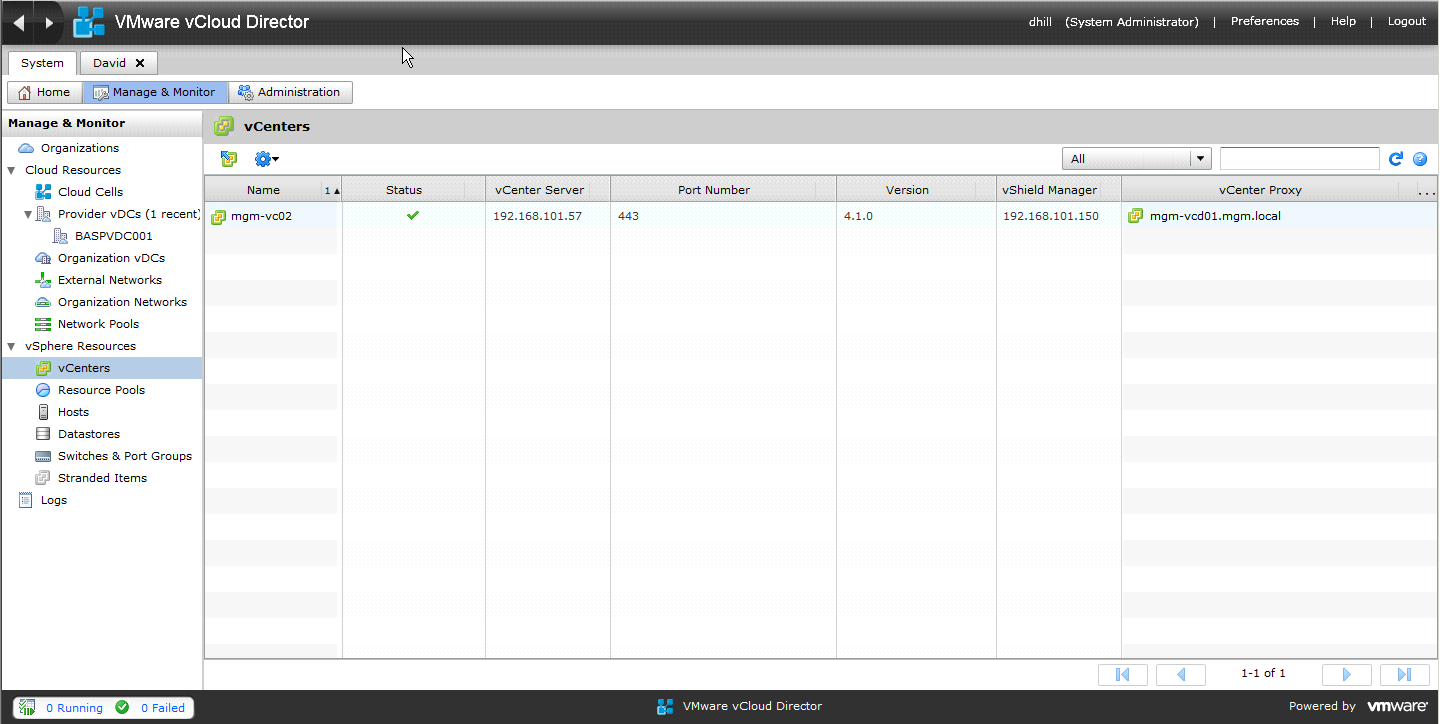Click the 4.1.0 version cell
Viewport: 1440px width, 724px height.
pyautogui.click(x=858, y=216)
